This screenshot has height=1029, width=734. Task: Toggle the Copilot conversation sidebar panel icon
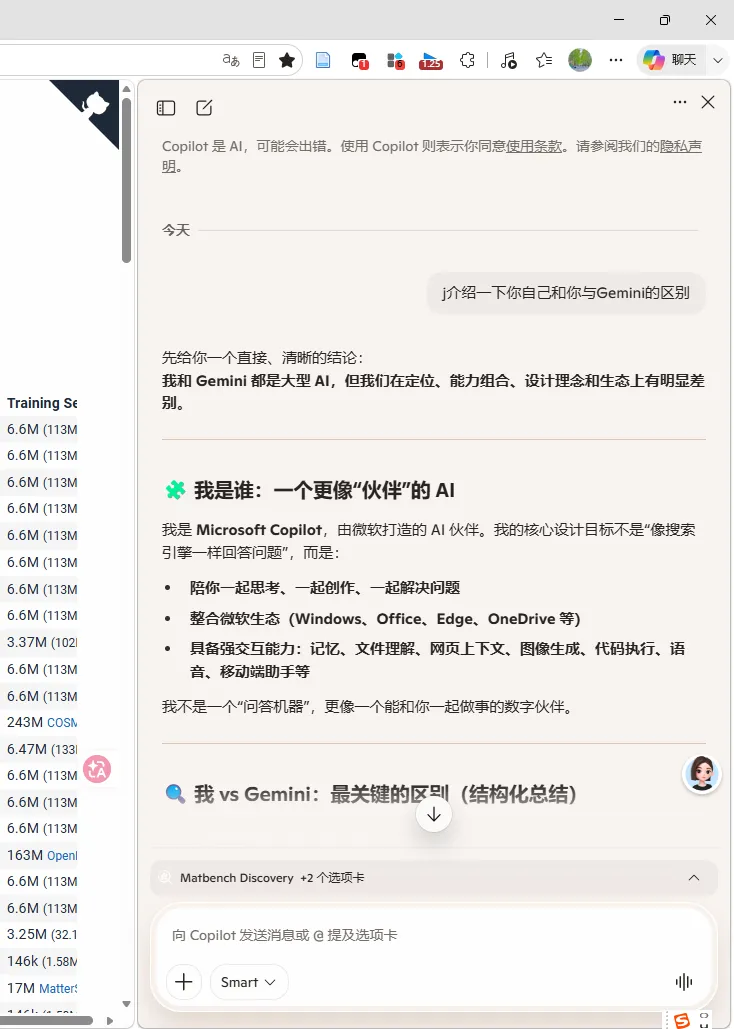tap(166, 108)
